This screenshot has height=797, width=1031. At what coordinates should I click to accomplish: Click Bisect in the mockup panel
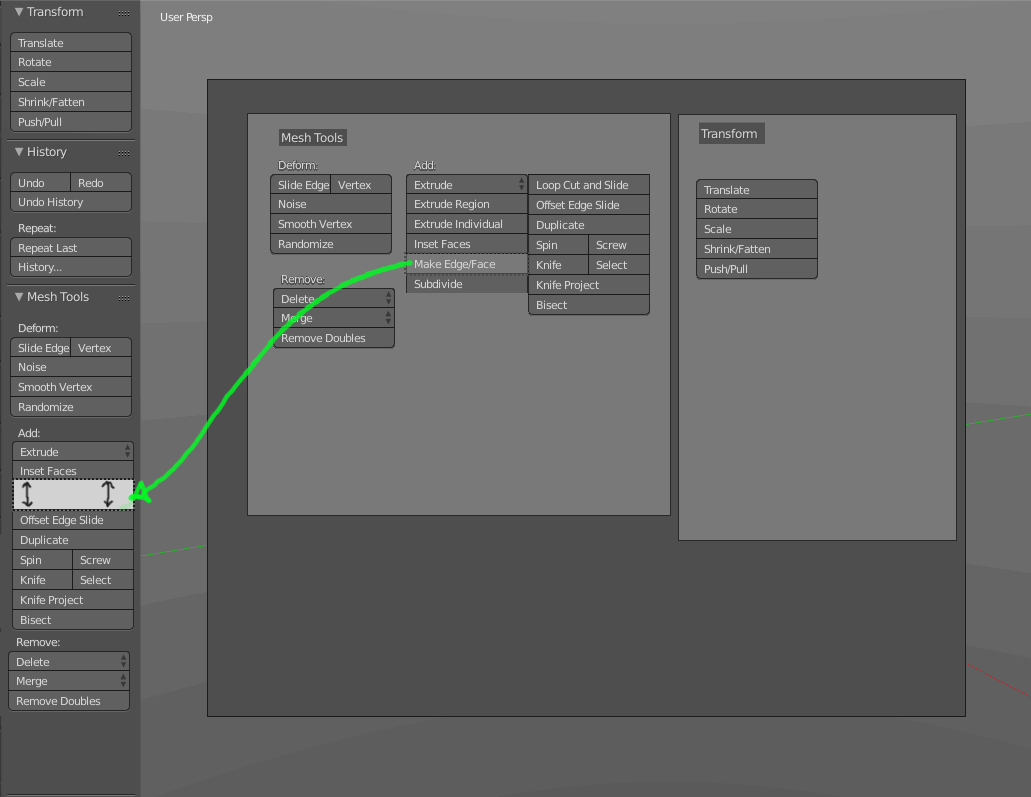(589, 305)
